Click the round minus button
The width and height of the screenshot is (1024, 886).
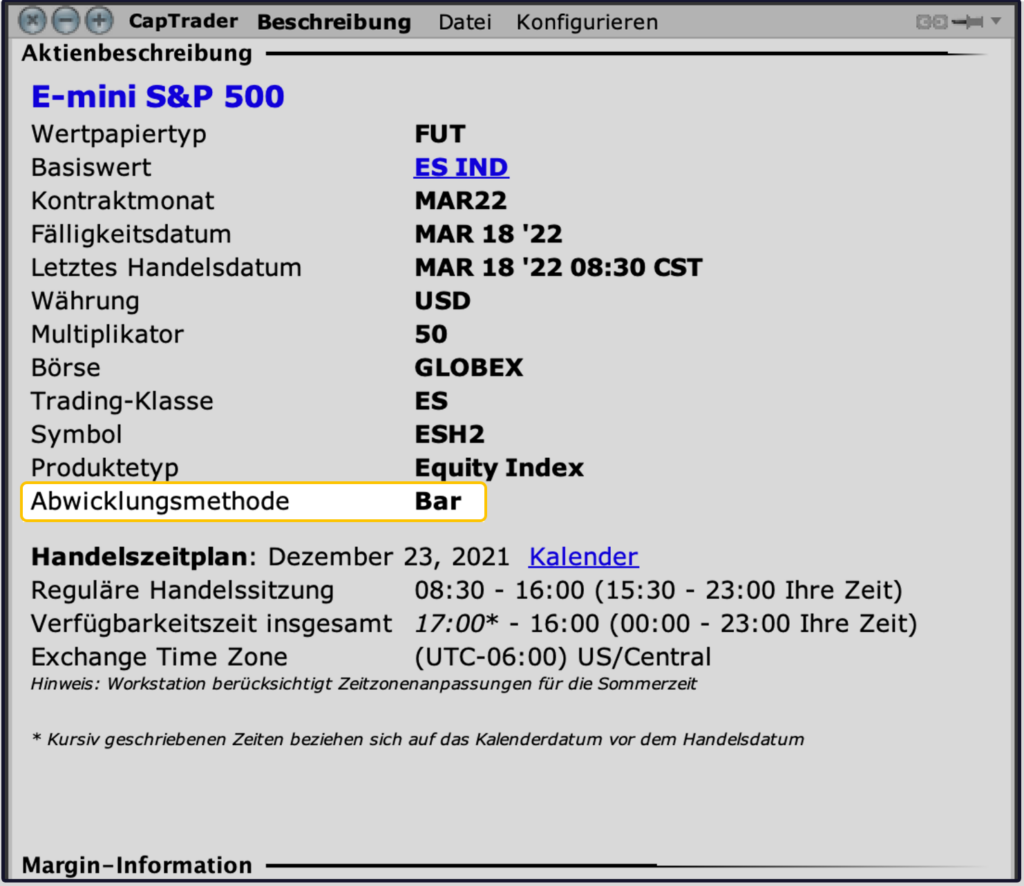click(x=65, y=21)
